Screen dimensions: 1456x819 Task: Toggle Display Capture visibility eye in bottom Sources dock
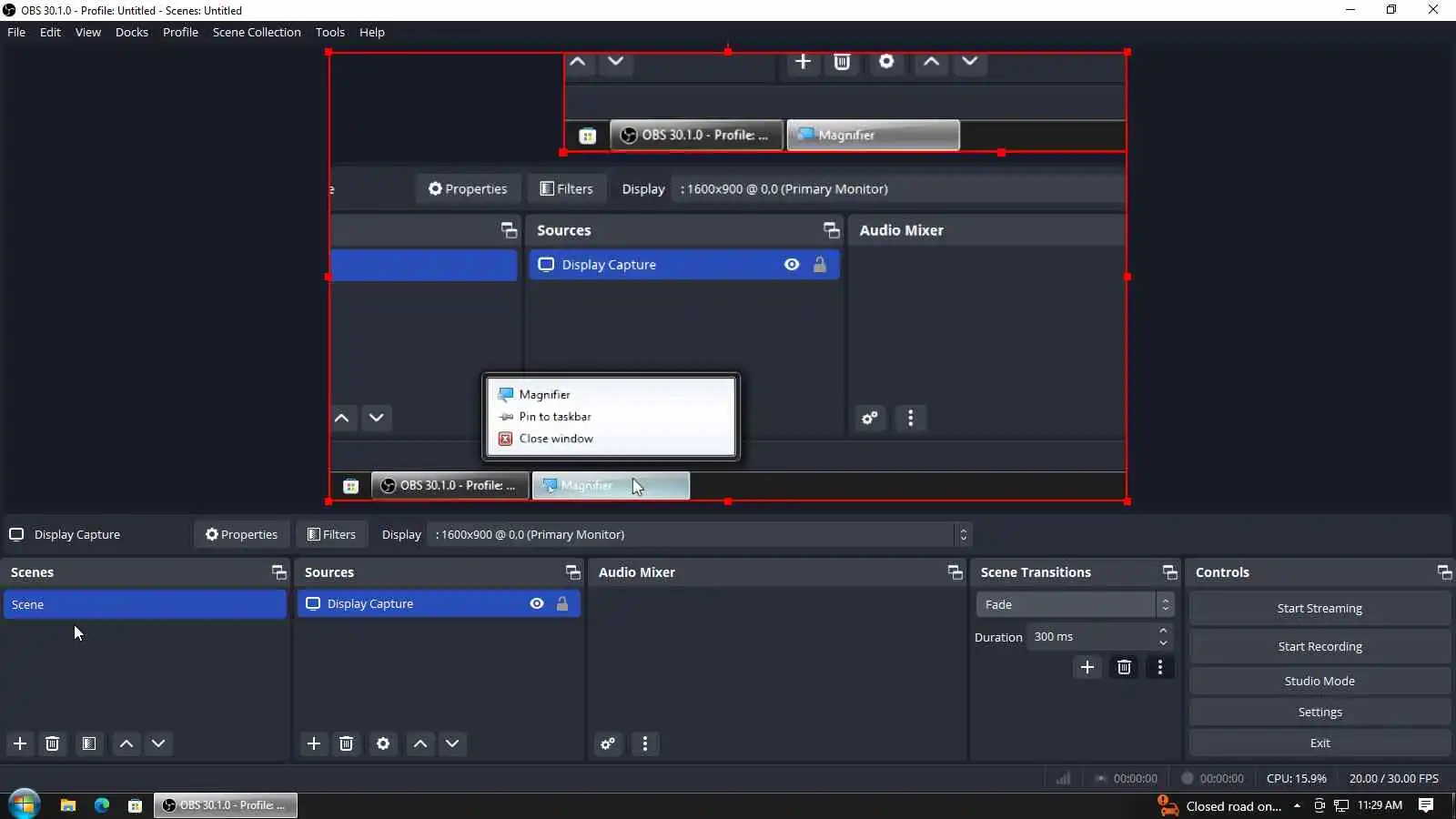[x=537, y=603]
